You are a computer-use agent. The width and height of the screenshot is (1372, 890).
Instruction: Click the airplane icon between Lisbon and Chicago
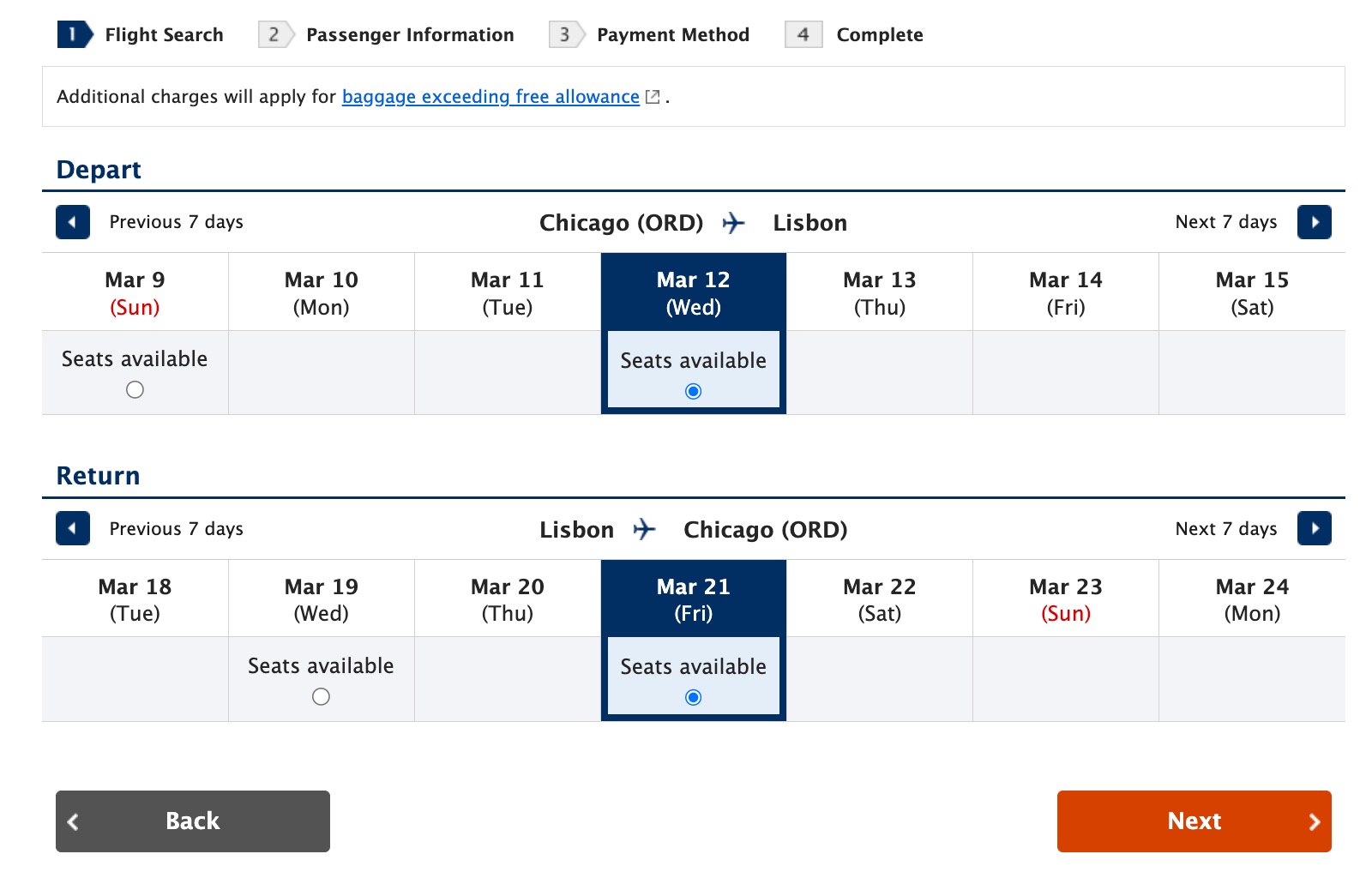pyautogui.click(x=646, y=529)
